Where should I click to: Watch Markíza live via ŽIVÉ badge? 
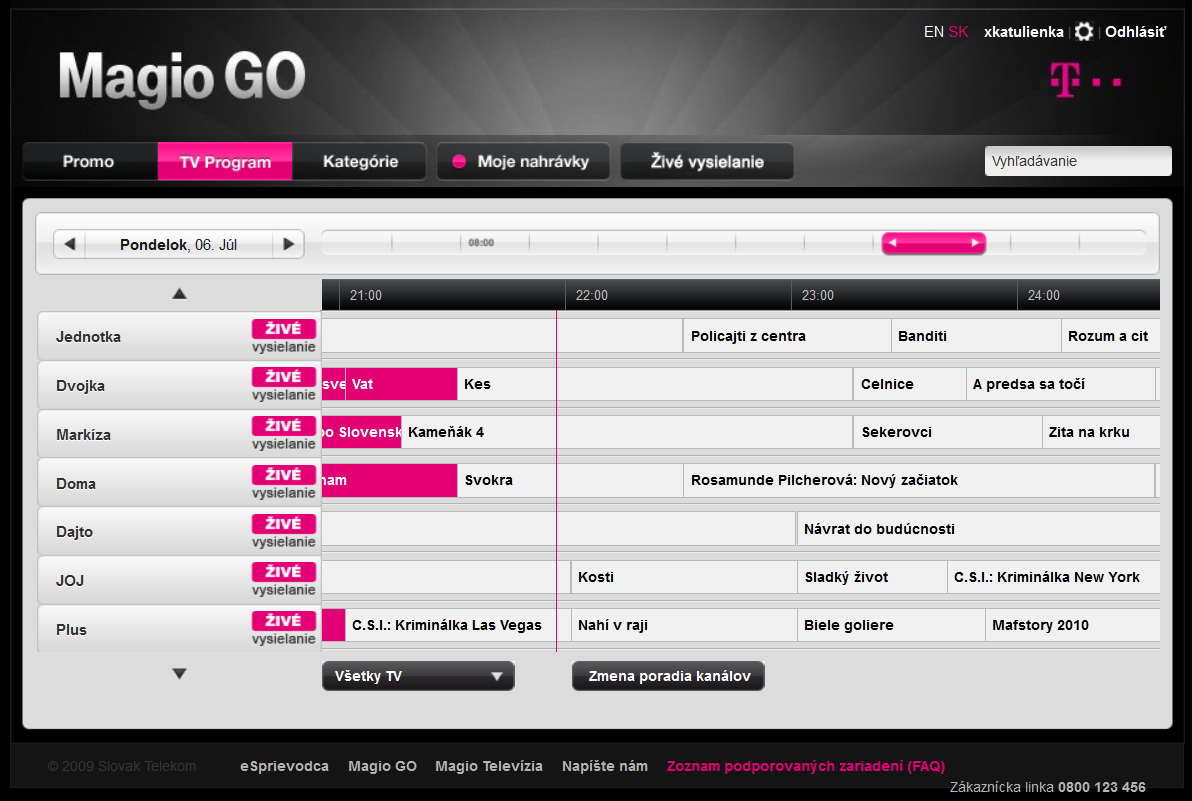pyautogui.click(x=284, y=426)
